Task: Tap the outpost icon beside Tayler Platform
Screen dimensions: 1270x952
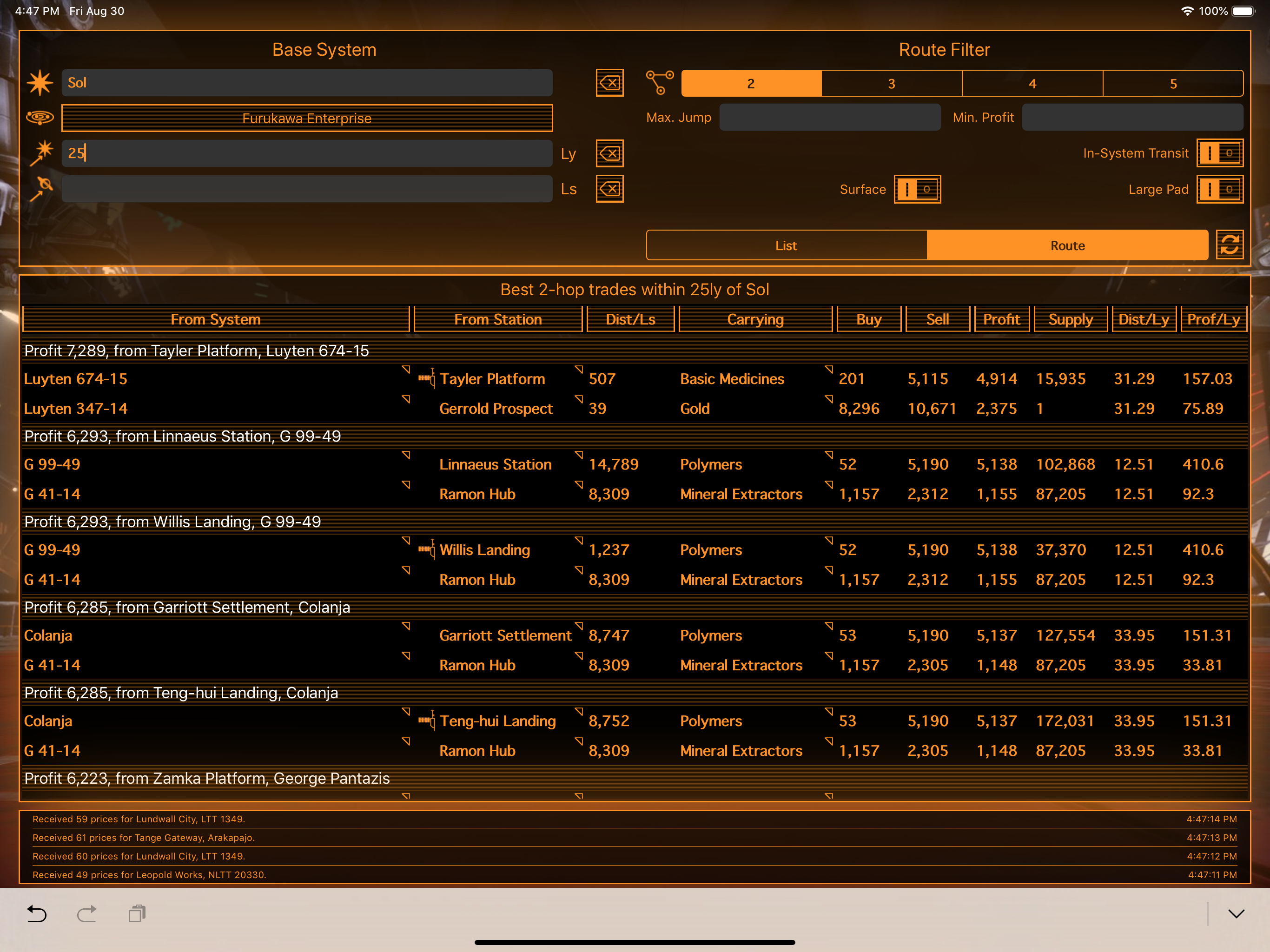Action: click(427, 378)
